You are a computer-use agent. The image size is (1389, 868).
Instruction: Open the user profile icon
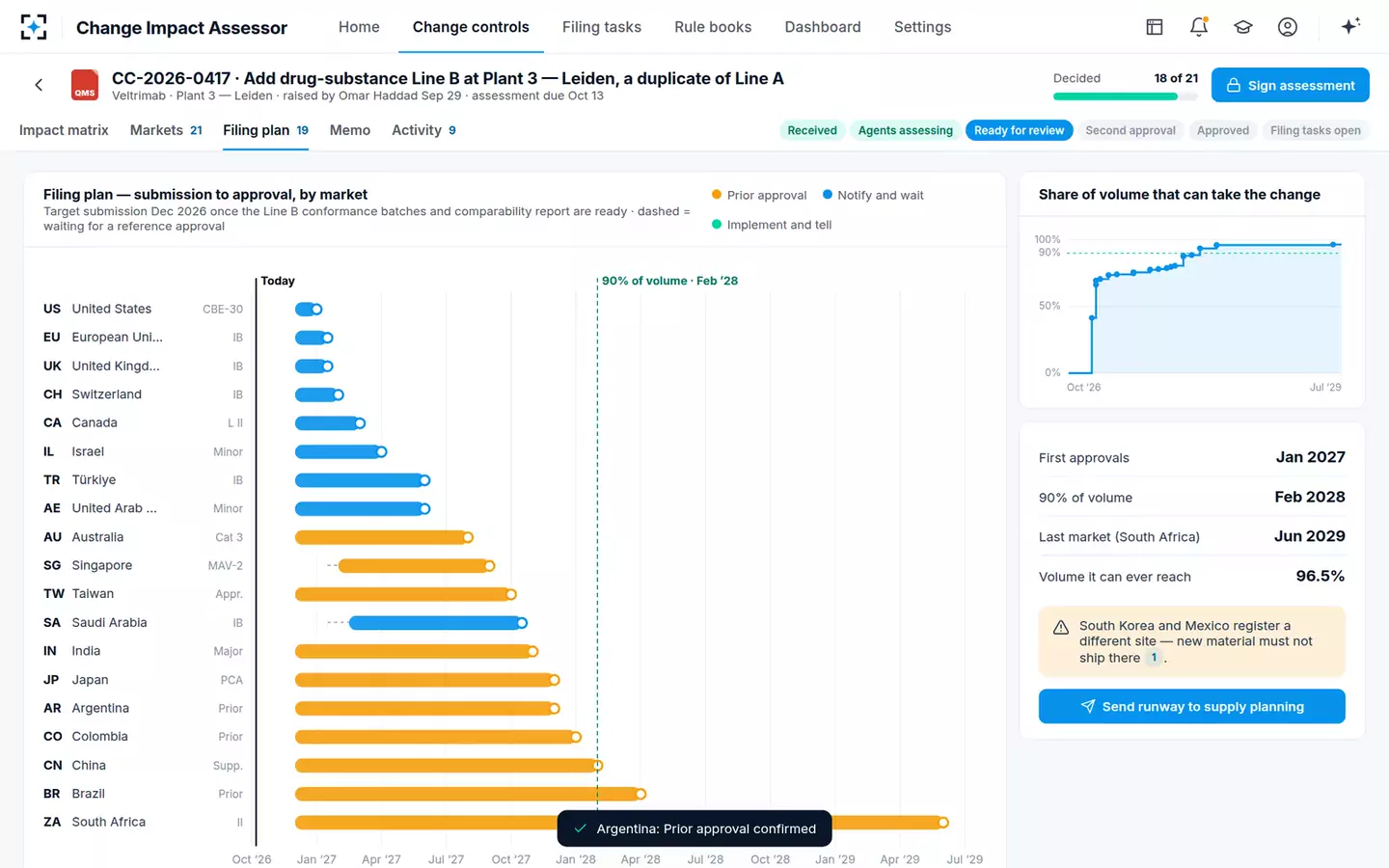tap(1288, 27)
